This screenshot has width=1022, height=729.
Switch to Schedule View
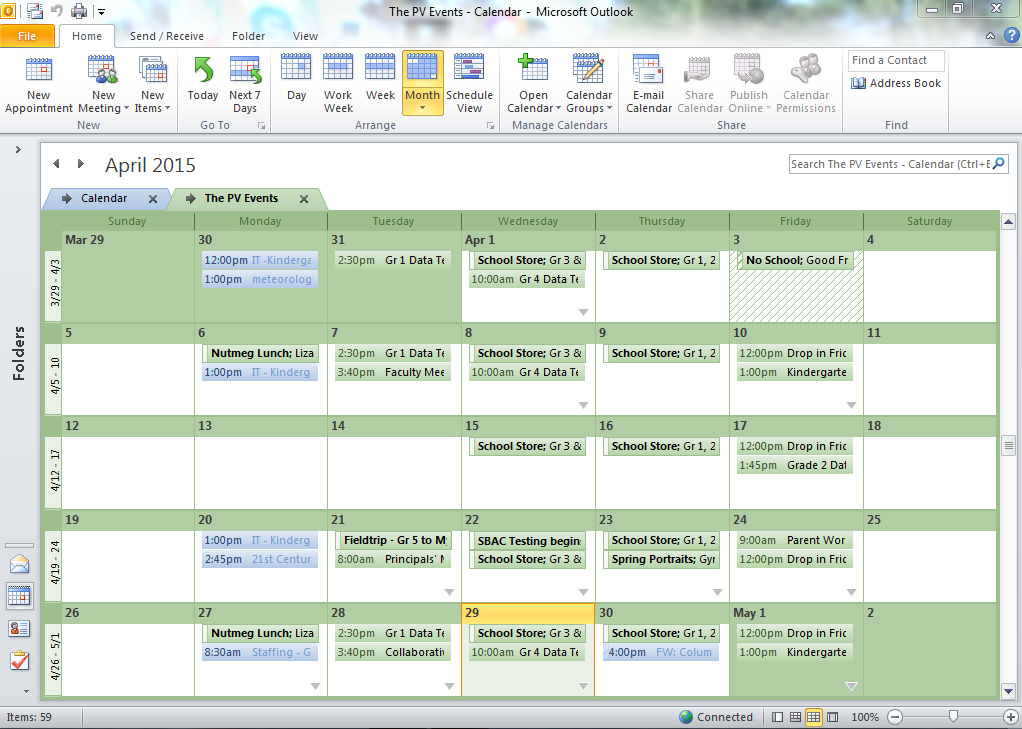469,85
